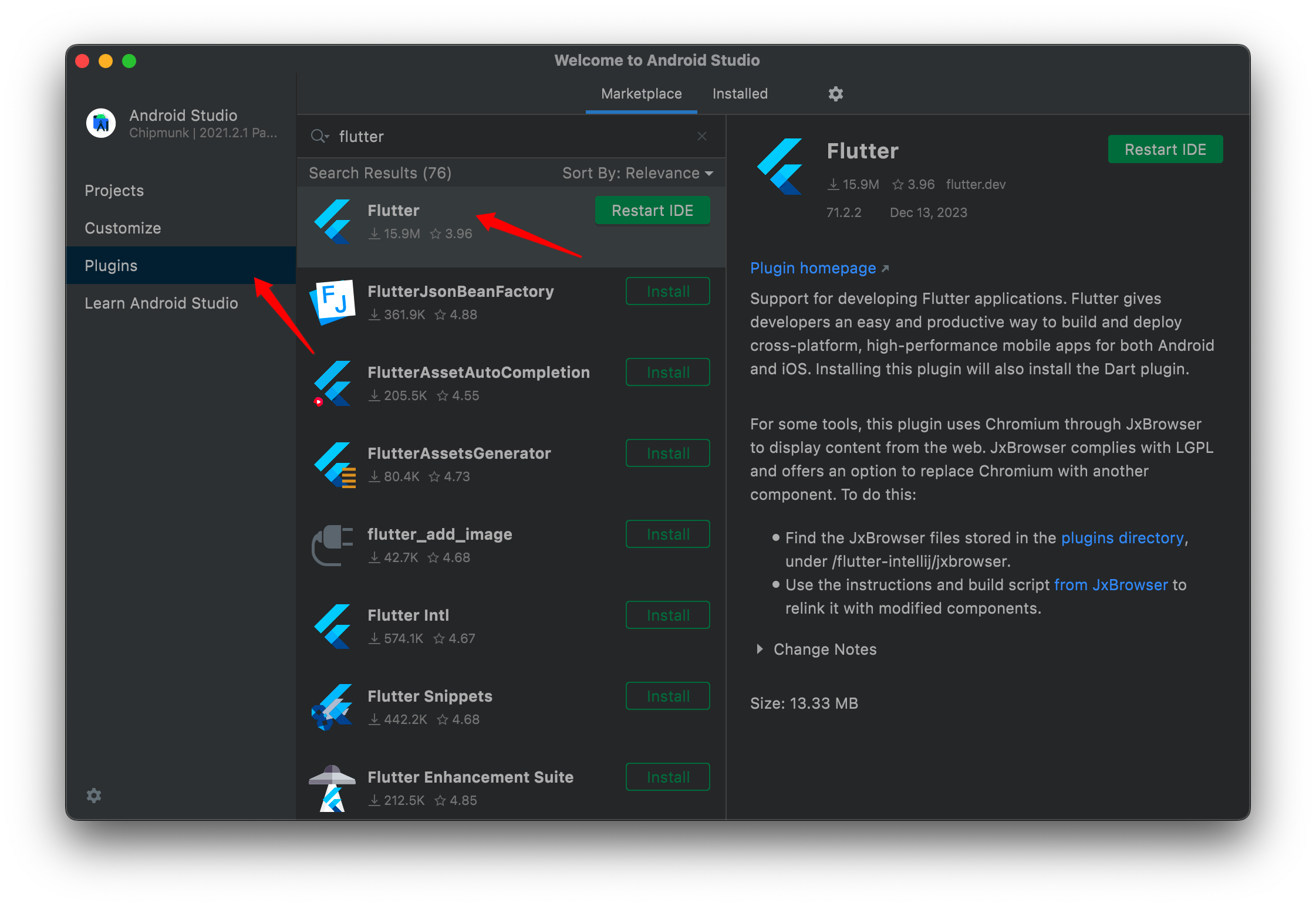Screen dimensions: 1316x907
Task: Open the from JxBrowser link
Action: (1111, 585)
